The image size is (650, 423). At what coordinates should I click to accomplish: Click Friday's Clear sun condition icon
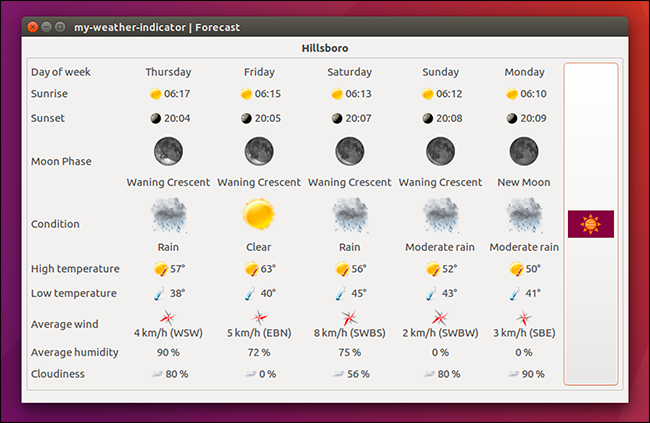(x=259, y=214)
